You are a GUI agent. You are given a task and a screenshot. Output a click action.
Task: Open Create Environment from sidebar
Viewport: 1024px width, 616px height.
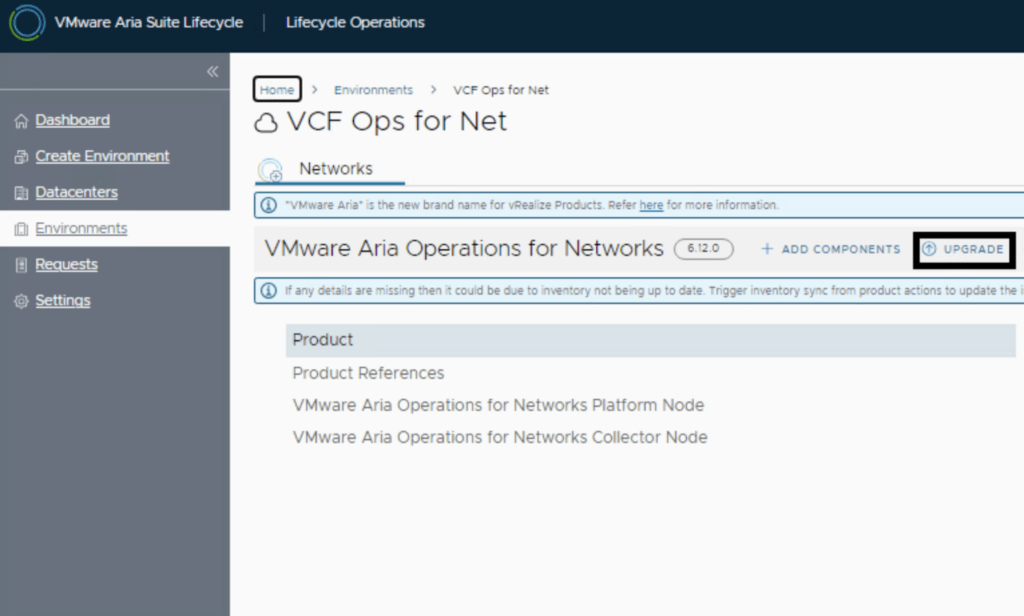[102, 156]
